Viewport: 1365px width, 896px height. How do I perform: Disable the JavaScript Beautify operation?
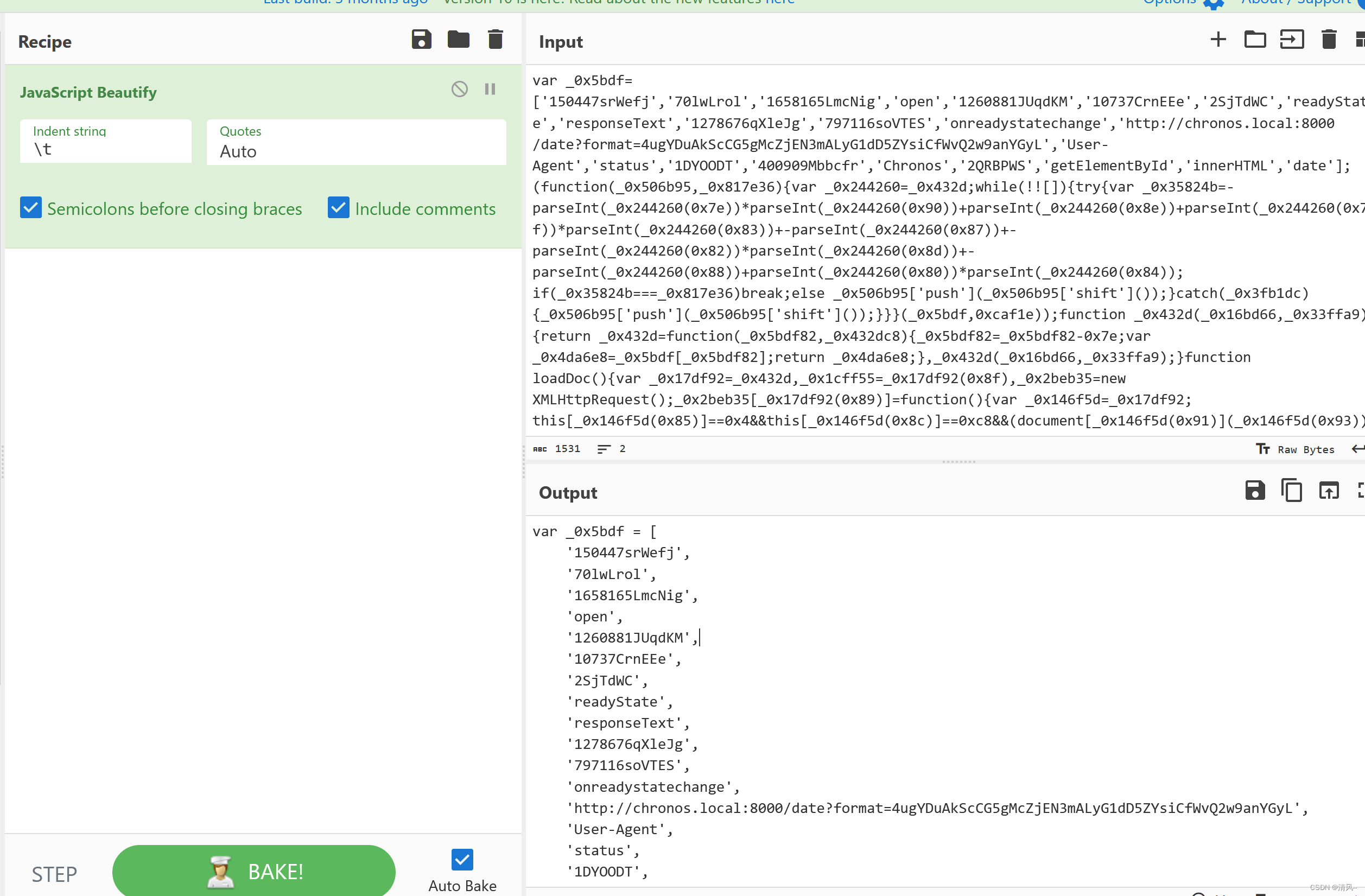pos(459,89)
